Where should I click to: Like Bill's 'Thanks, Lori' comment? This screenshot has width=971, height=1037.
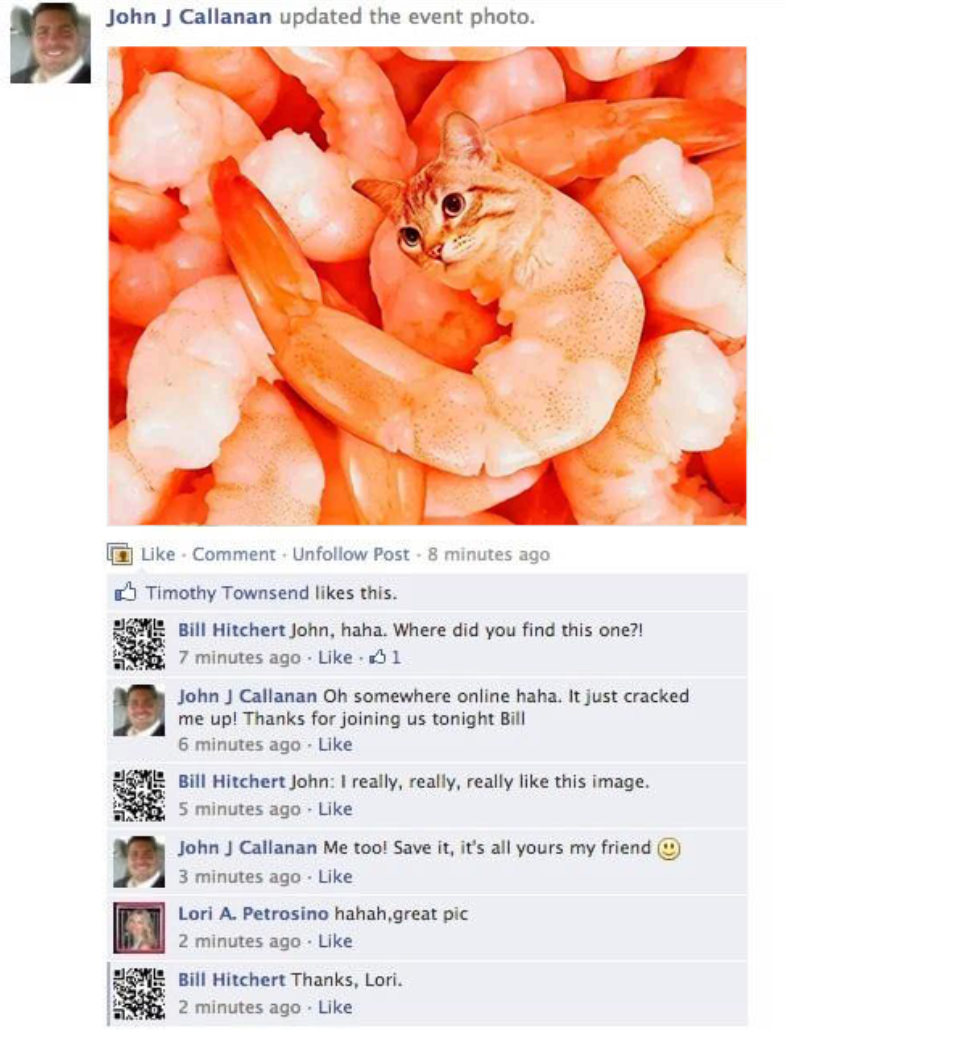pos(335,1007)
